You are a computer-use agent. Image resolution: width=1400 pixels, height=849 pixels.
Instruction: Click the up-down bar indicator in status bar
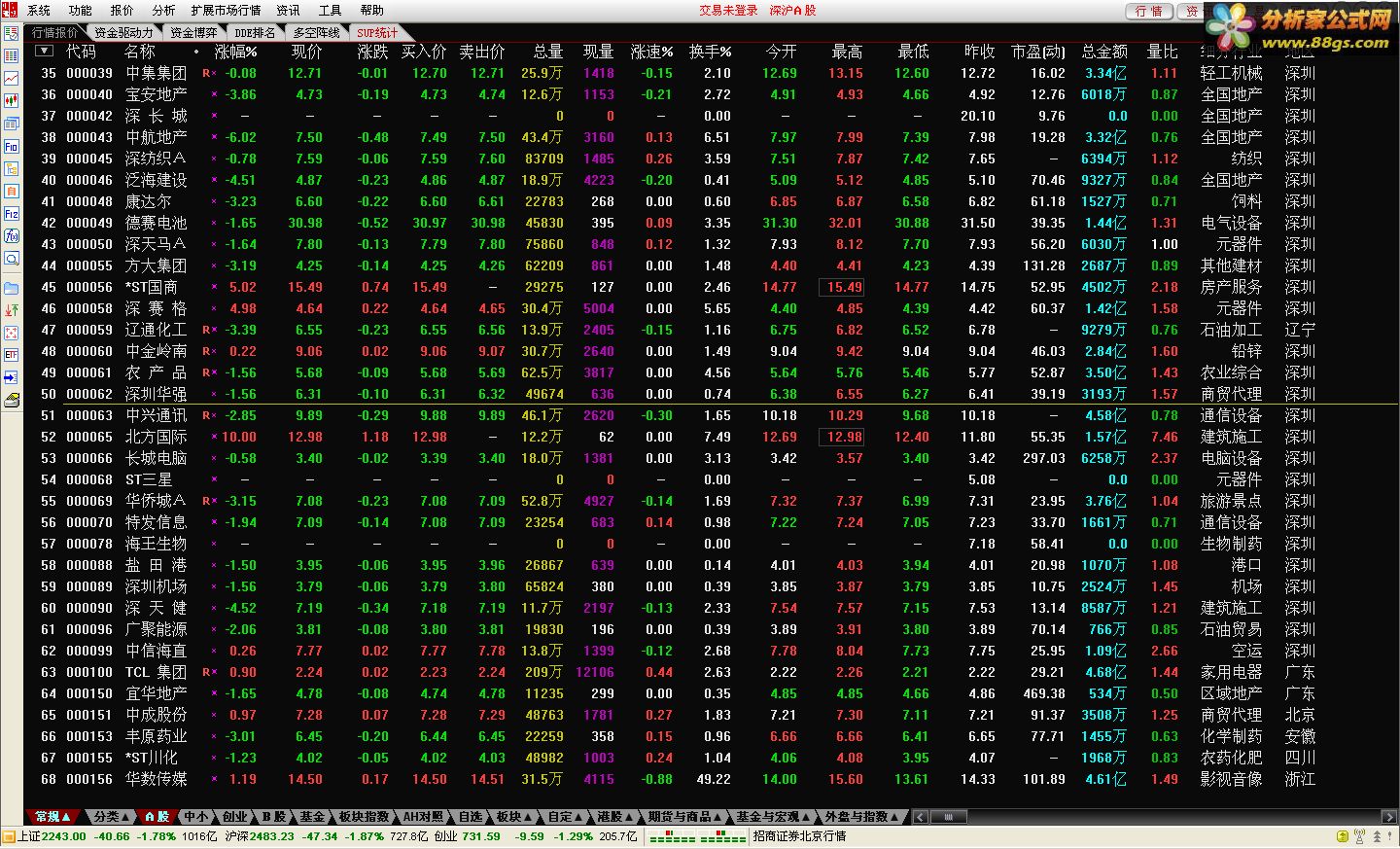tap(698, 836)
